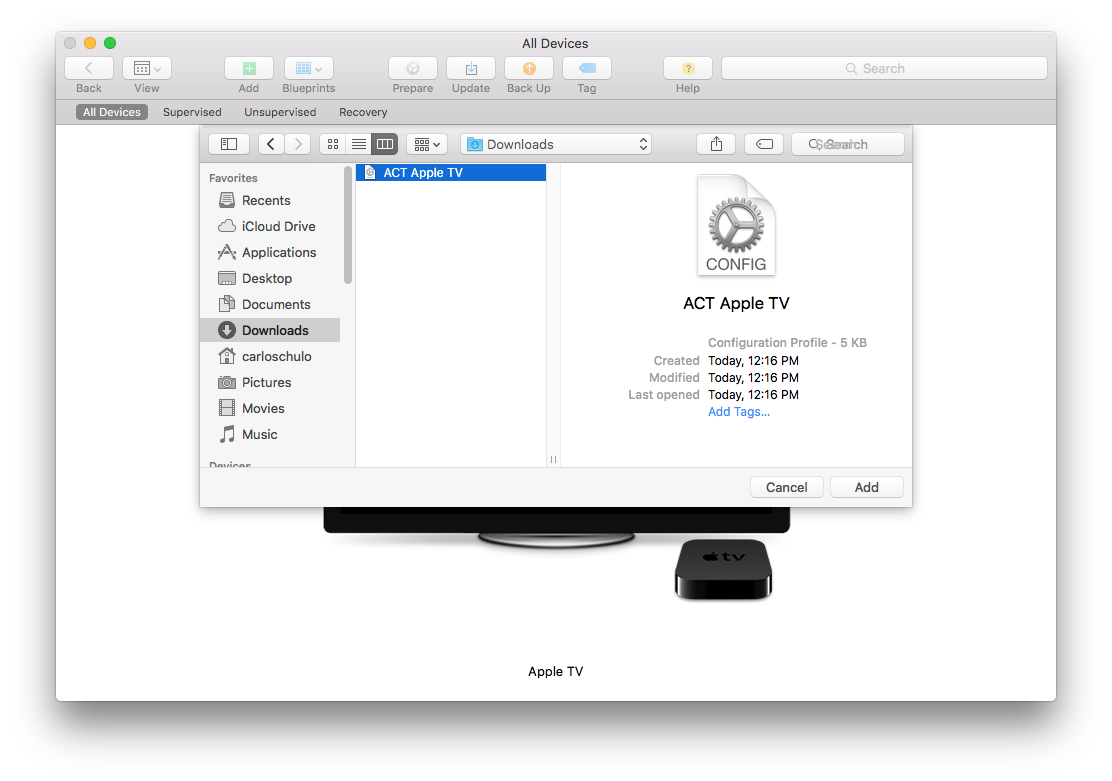Click the Add Tags… link

pos(738,411)
